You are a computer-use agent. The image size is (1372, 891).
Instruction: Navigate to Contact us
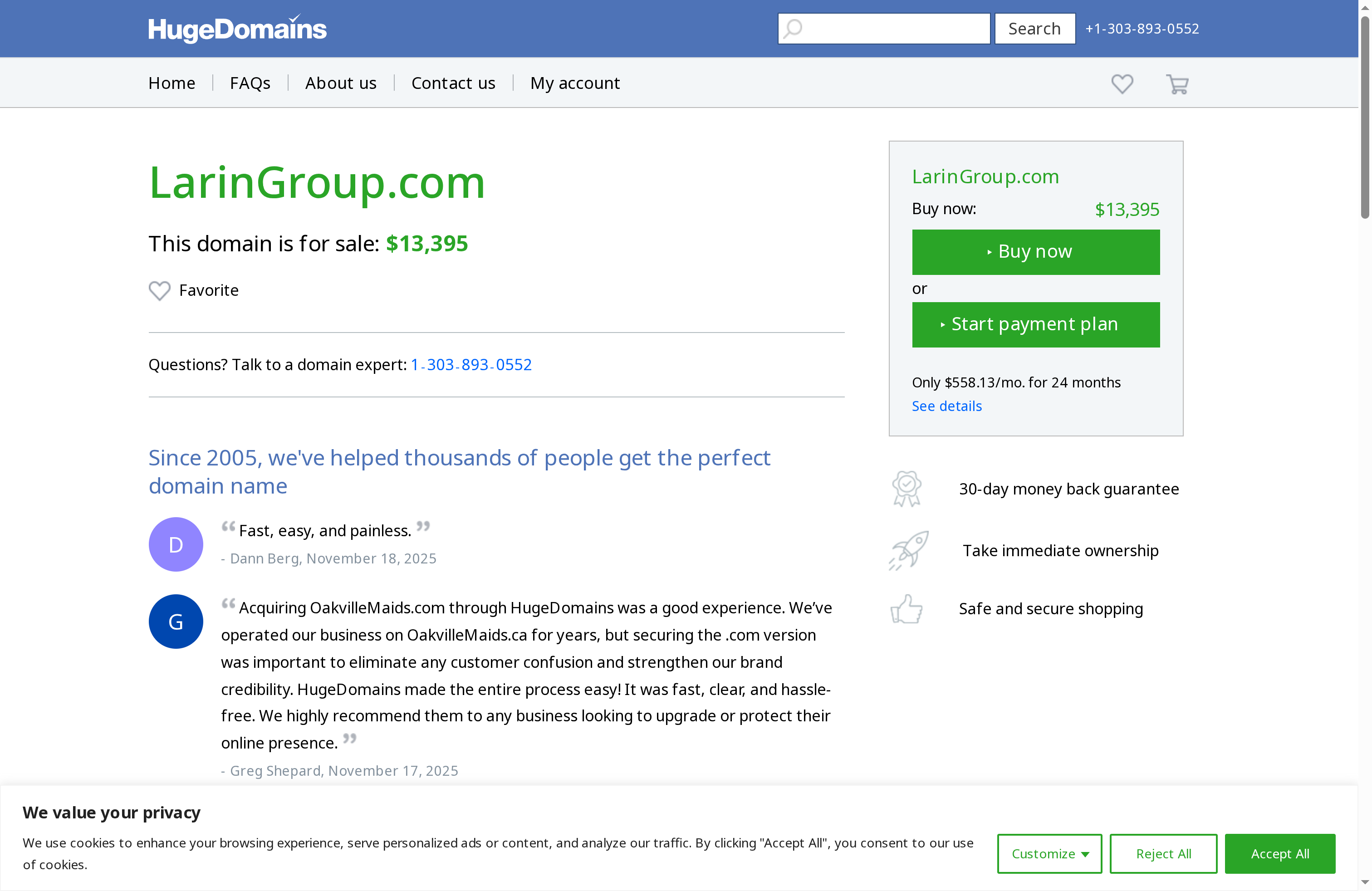pos(453,83)
